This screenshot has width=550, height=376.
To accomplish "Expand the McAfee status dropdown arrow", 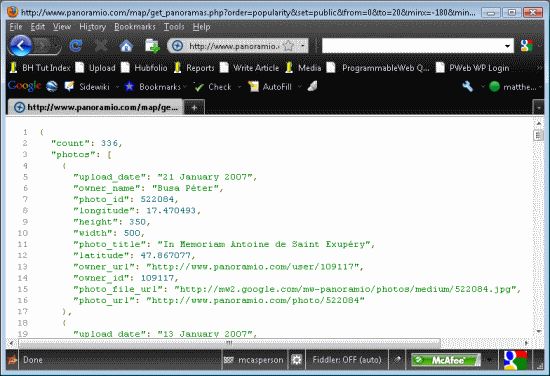I will click(x=489, y=360).
